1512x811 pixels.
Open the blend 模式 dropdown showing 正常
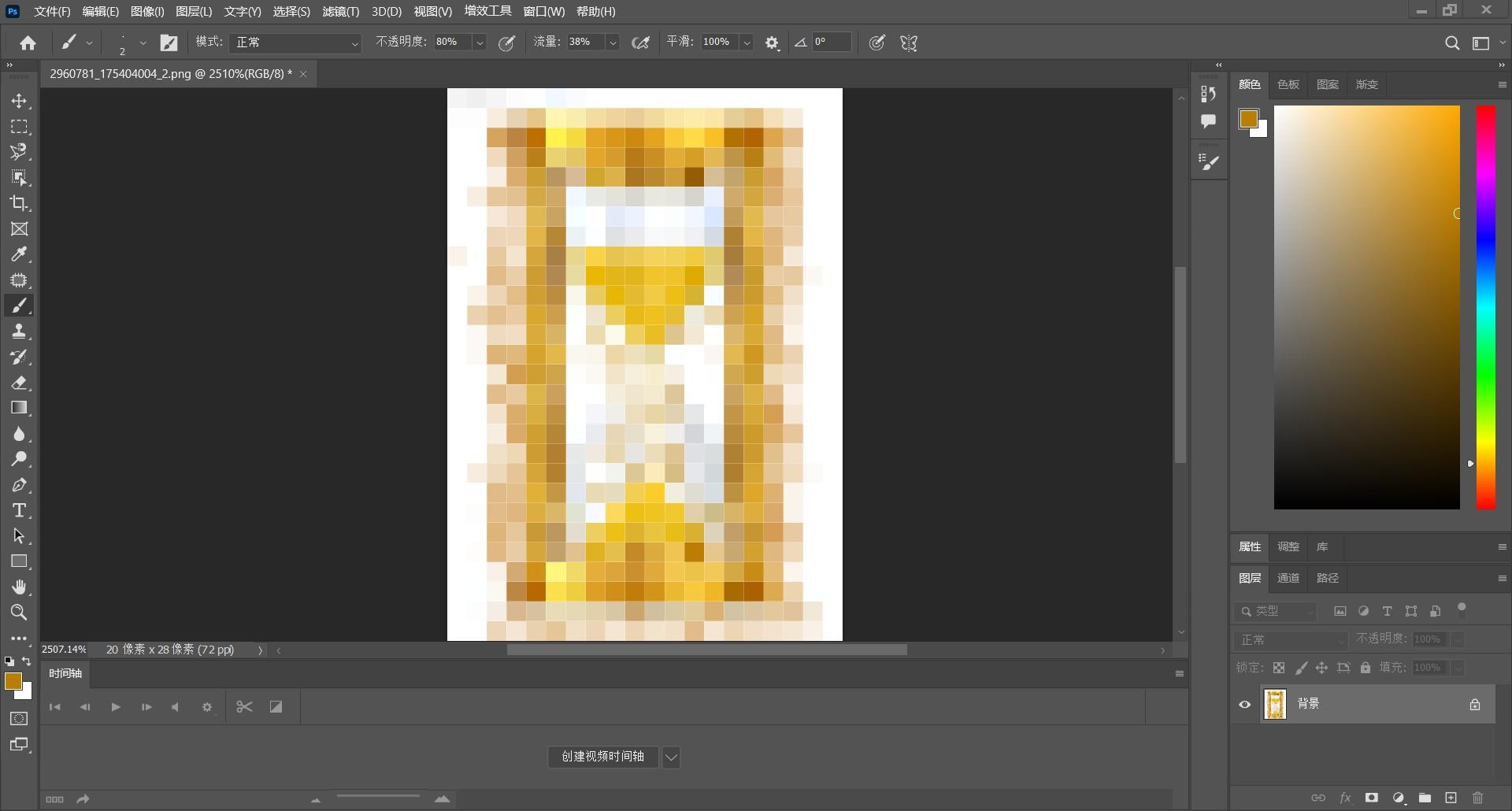point(295,43)
